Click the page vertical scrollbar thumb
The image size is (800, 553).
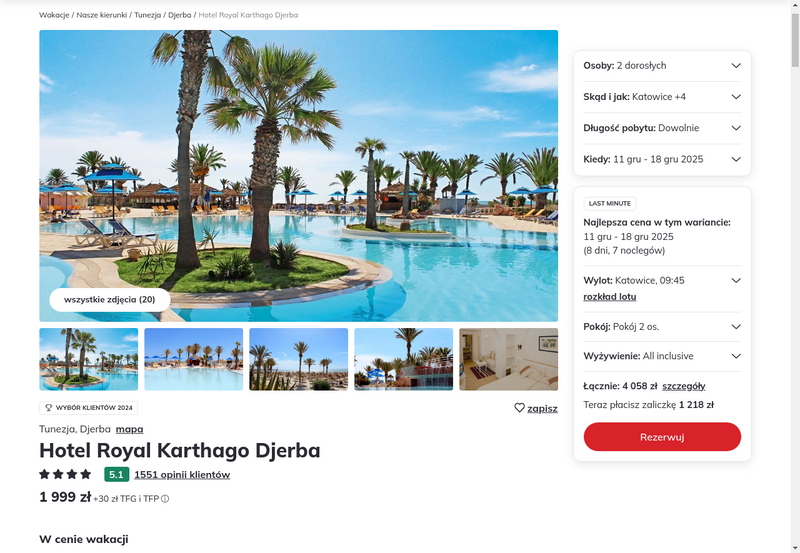795,40
